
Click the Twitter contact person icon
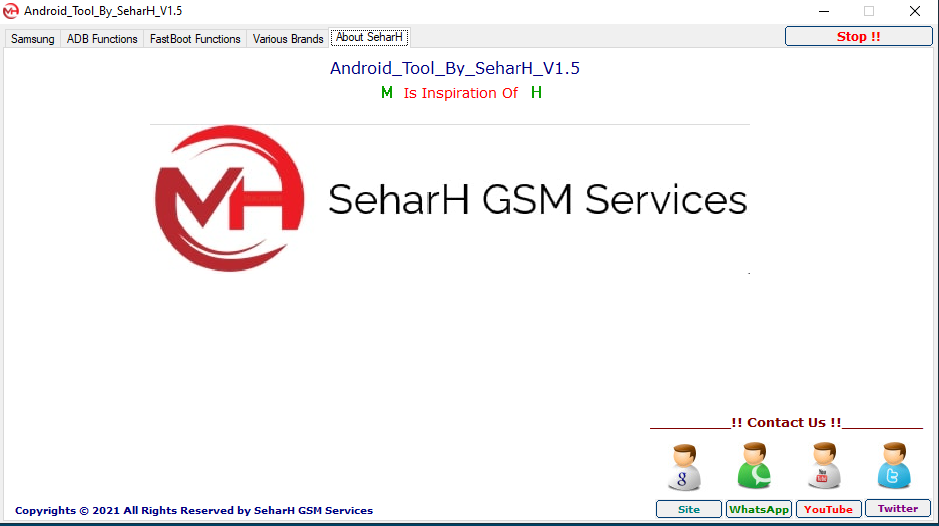(894, 466)
